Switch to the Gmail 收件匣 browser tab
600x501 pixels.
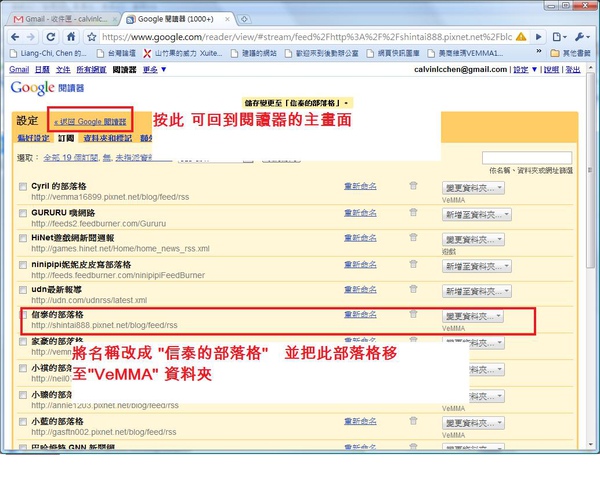coord(64,19)
